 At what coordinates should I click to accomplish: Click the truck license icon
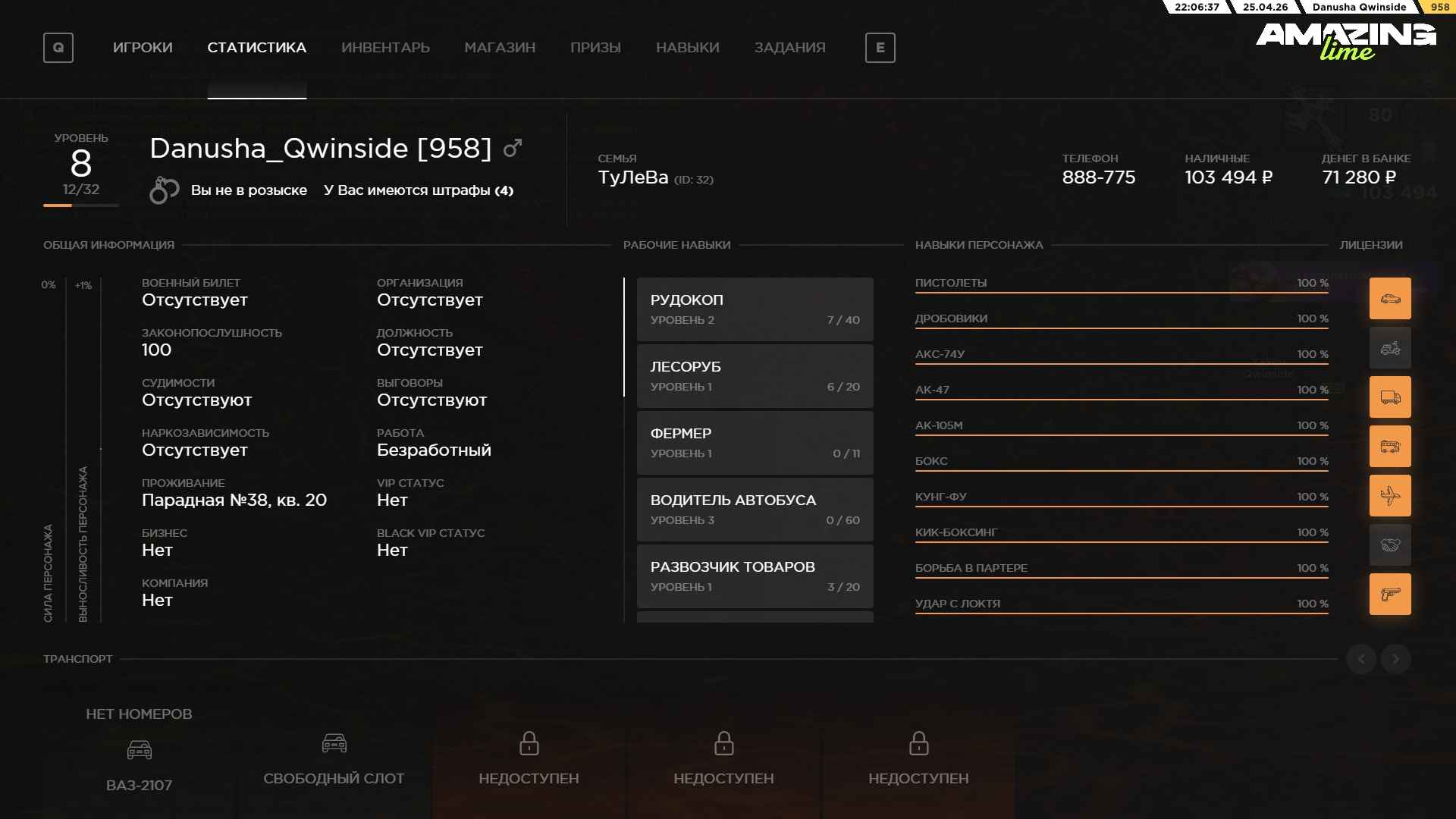[x=1390, y=397]
